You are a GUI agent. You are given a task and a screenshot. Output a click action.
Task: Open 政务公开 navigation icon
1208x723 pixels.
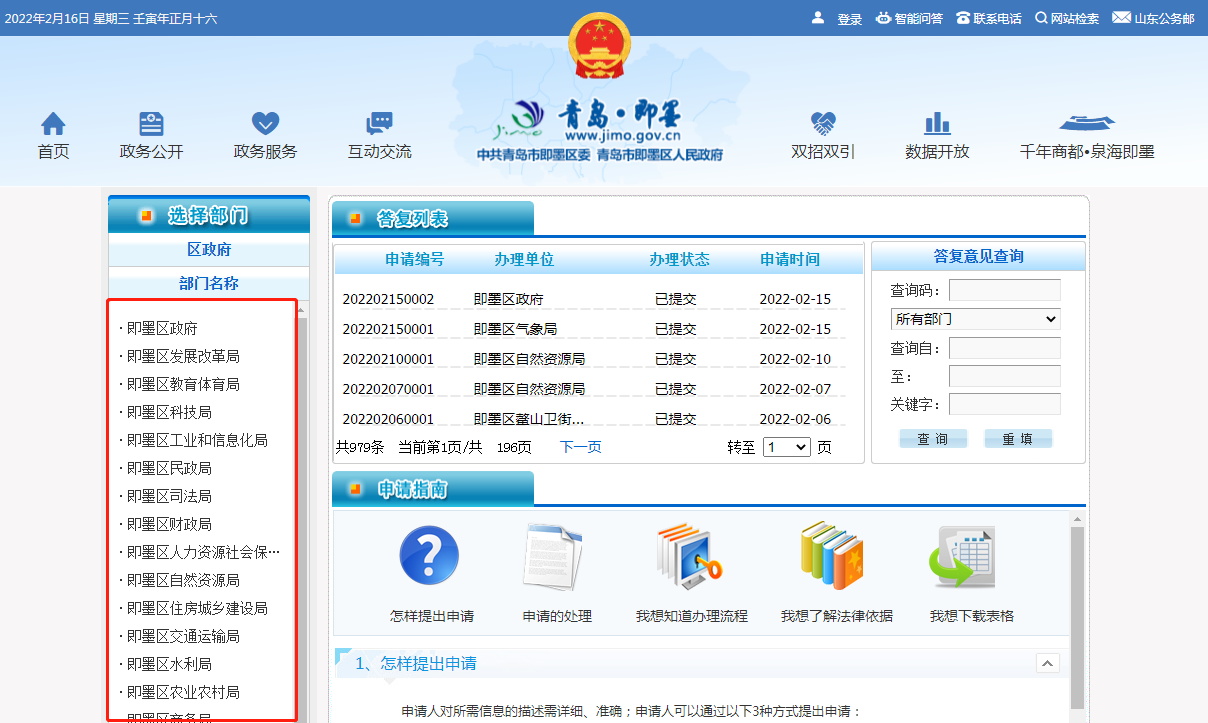pyautogui.click(x=151, y=124)
